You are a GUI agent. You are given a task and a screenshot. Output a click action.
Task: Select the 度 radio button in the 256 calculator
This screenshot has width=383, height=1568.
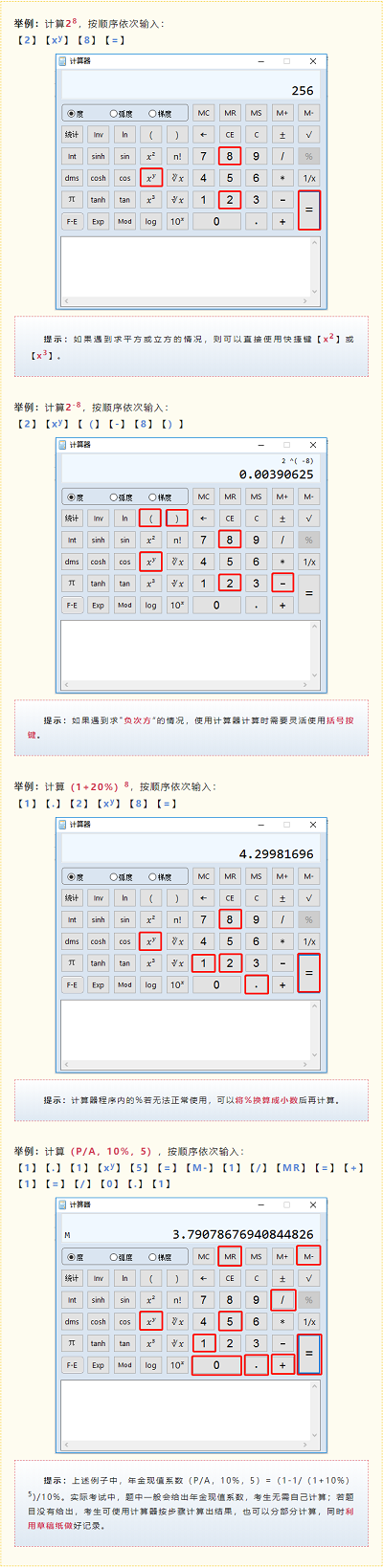click(75, 113)
